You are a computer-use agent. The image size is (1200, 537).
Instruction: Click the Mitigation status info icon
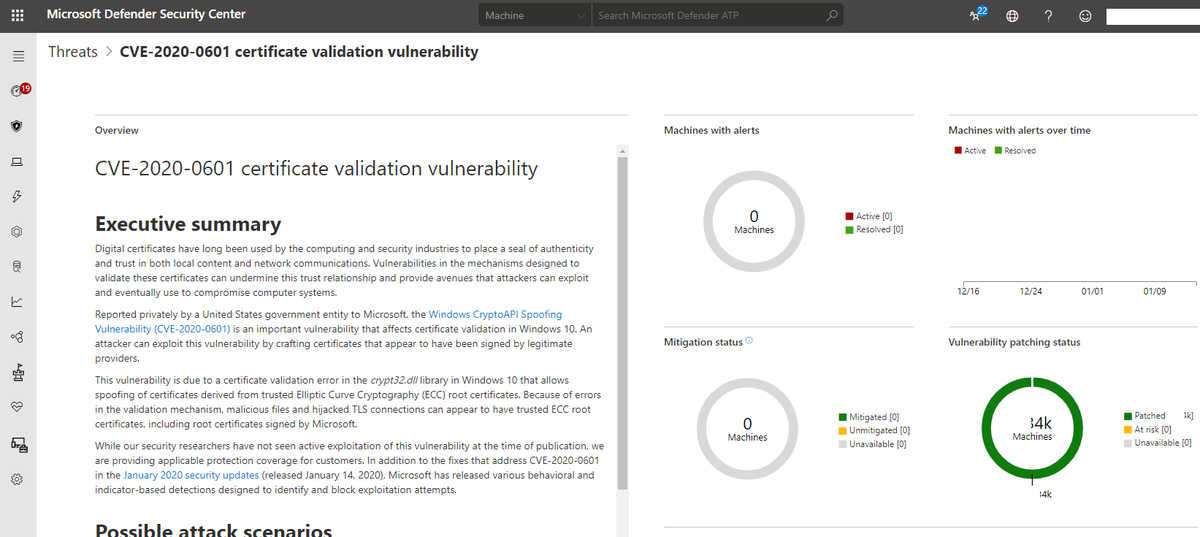(749, 341)
